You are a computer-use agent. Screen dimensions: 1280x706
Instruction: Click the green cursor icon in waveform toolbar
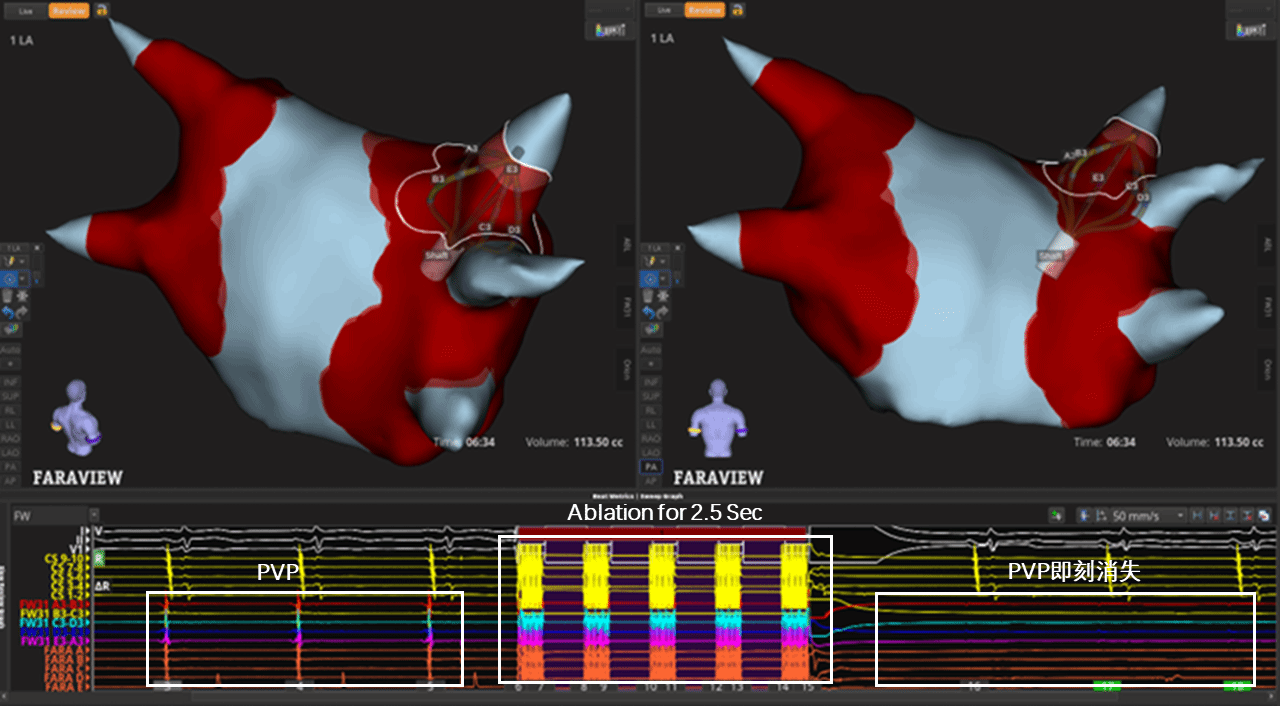[x=1056, y=515]
